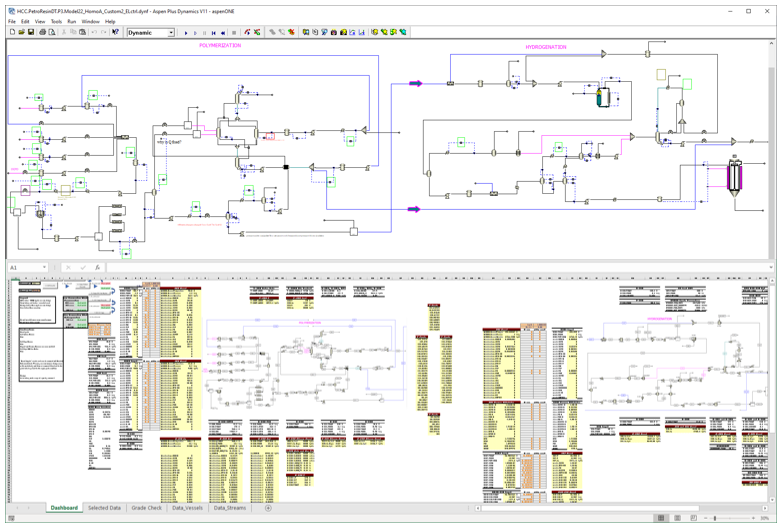Expand the Name Box cell reference dropdown
The image size is (782, 529).
coord(45,268)
